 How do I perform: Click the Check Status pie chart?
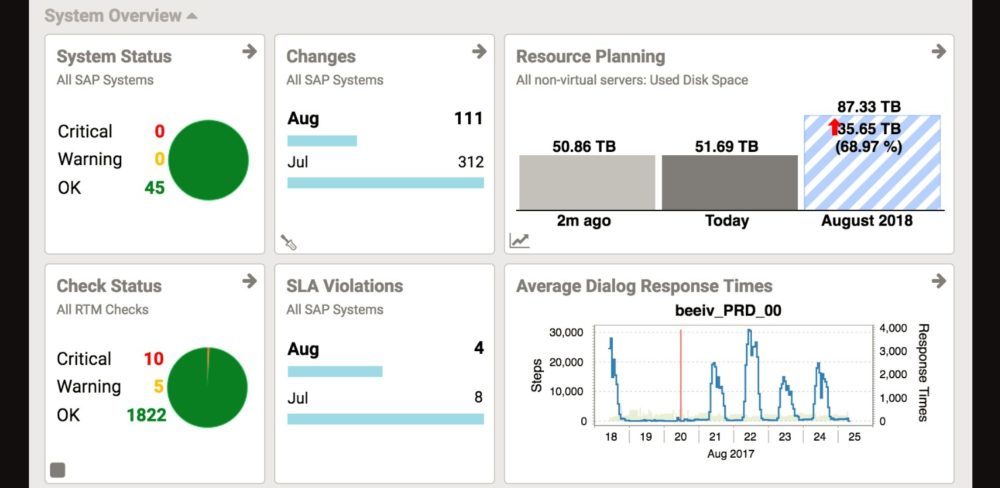[208, 388]
